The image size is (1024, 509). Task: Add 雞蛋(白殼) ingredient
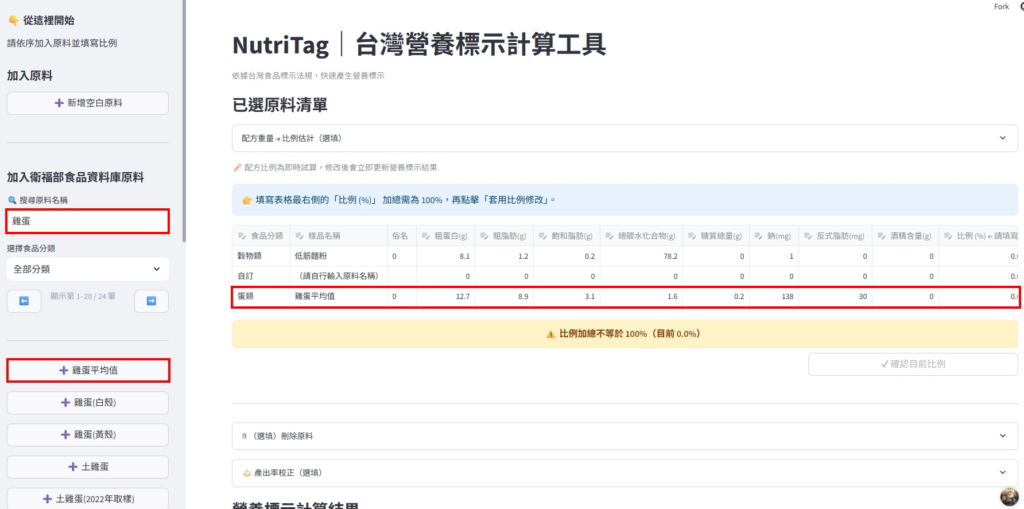[88, 402]
